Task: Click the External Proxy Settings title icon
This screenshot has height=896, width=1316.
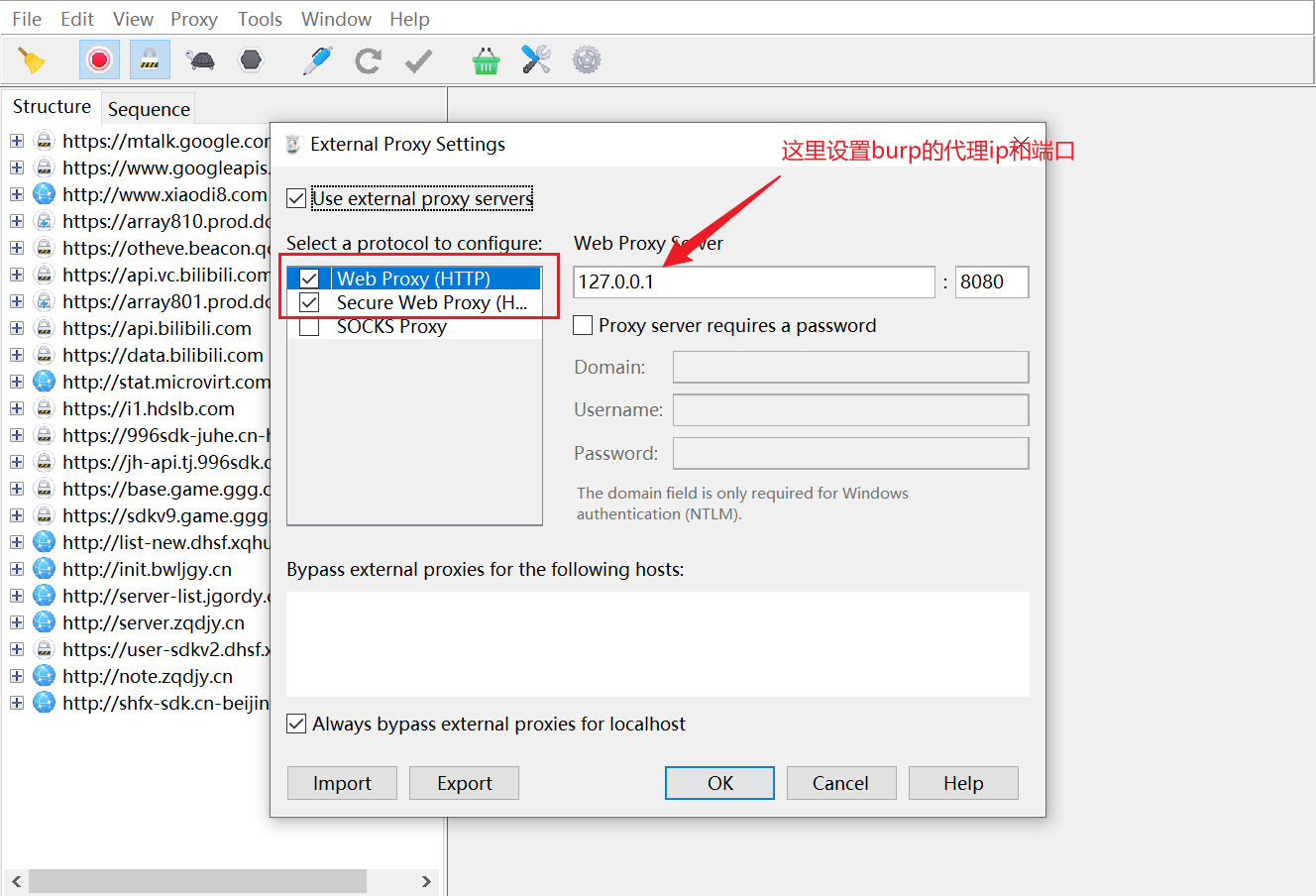Action: [x=292, y=145]
